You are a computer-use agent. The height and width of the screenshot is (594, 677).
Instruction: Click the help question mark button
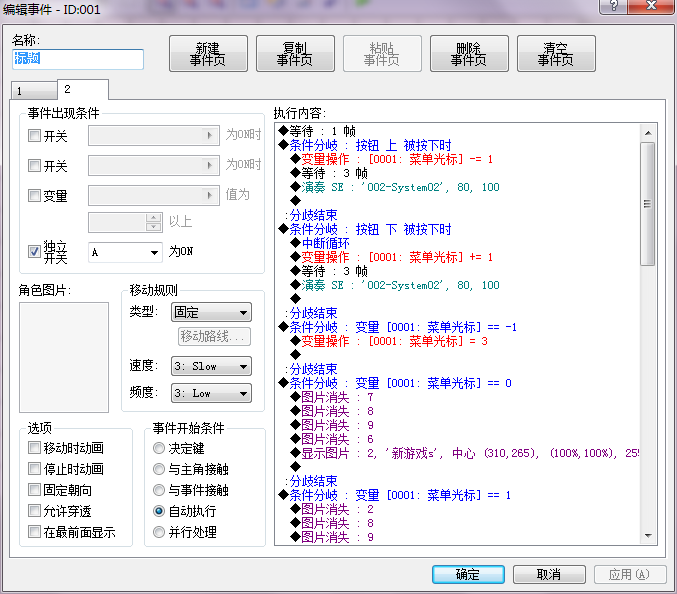pyautogui.click(x=614, y=6)
